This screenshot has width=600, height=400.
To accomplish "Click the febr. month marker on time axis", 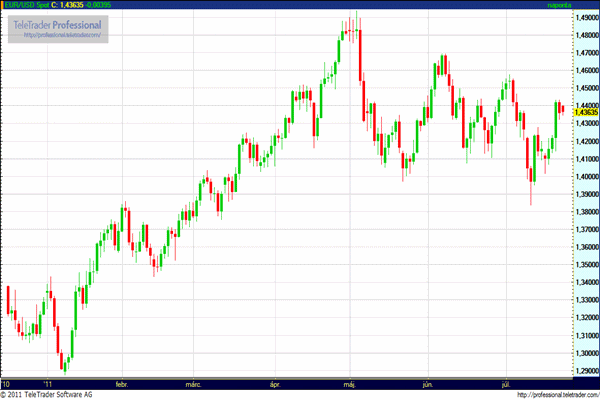I will pyautogui.click(x=124, y=383).
